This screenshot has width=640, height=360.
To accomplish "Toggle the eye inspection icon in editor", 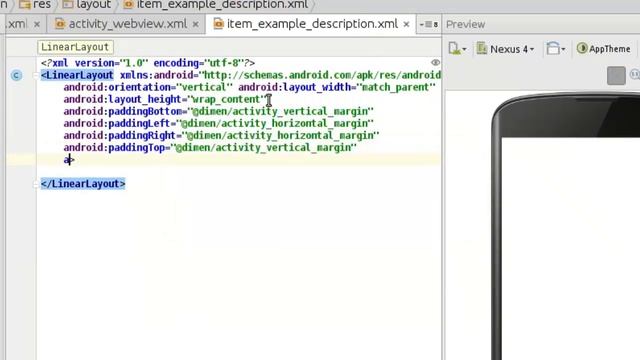I will click(435, 62).
